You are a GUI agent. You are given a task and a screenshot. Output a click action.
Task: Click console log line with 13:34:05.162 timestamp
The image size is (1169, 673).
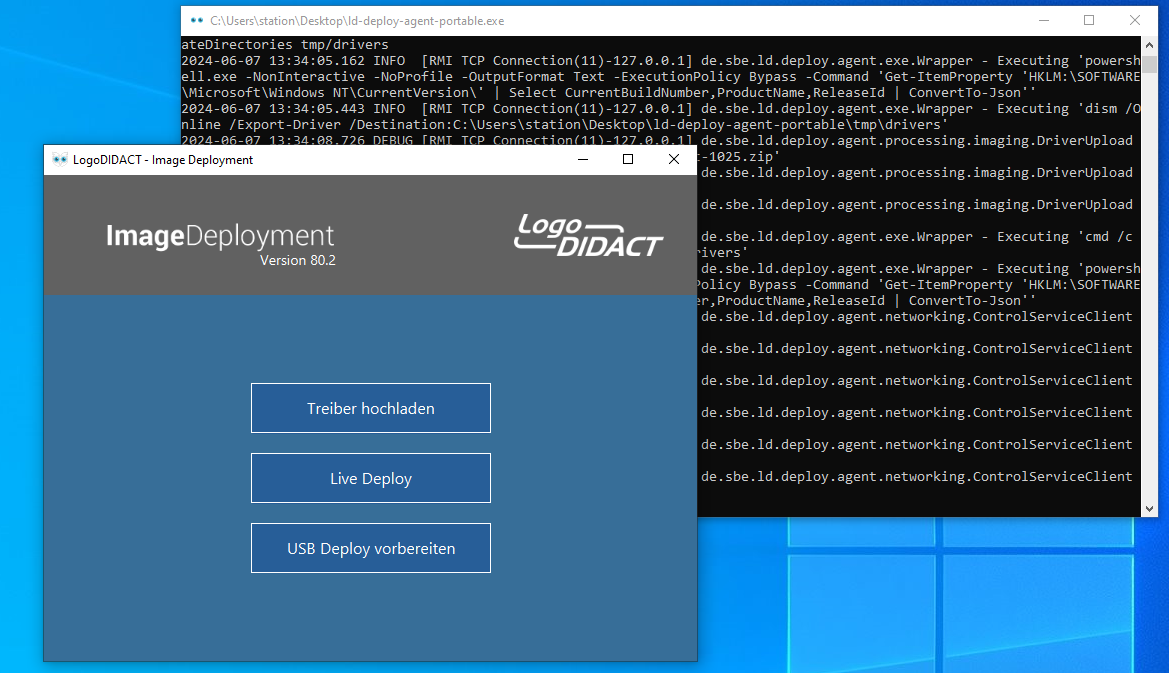point(661,60)
